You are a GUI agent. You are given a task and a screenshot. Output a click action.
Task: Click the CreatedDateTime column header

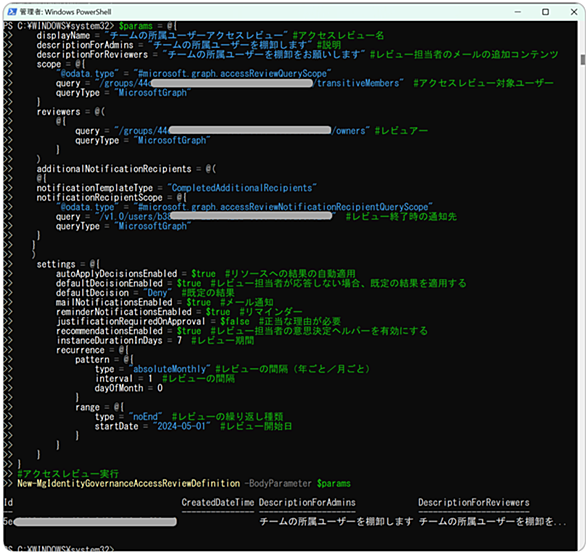218,503
